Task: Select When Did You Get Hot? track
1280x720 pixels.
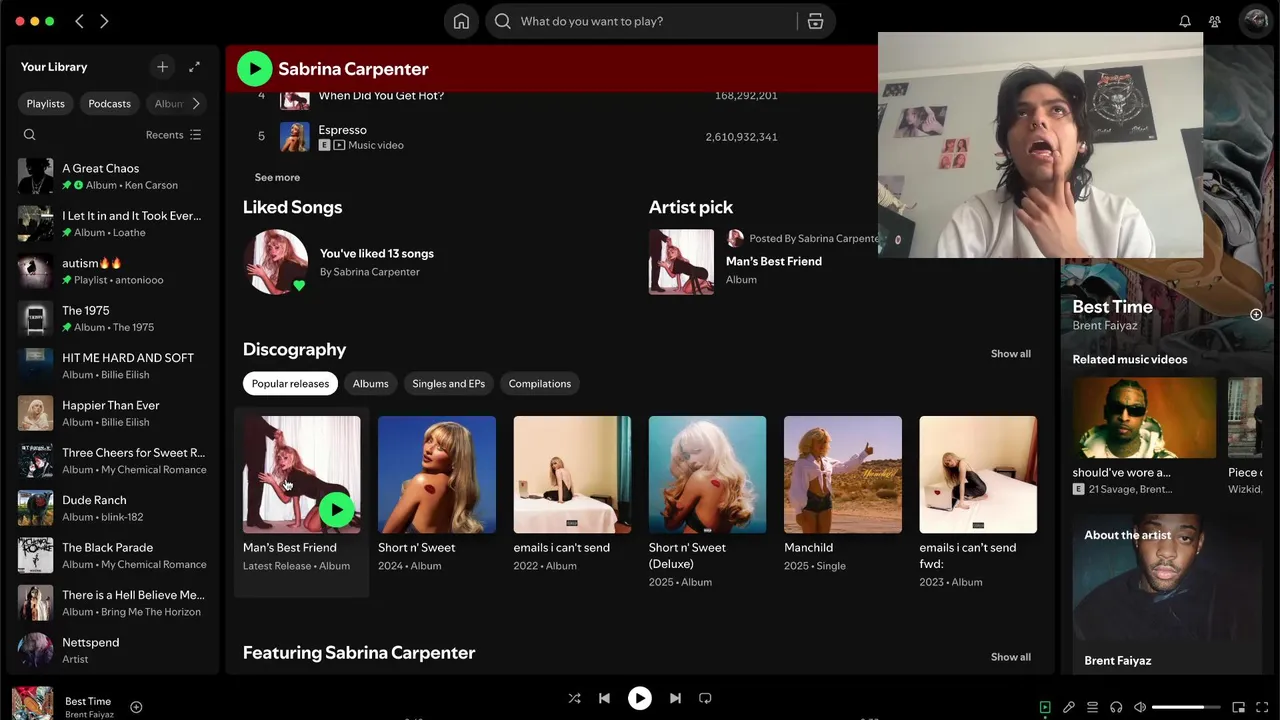Action: click(x=381, y=96)
